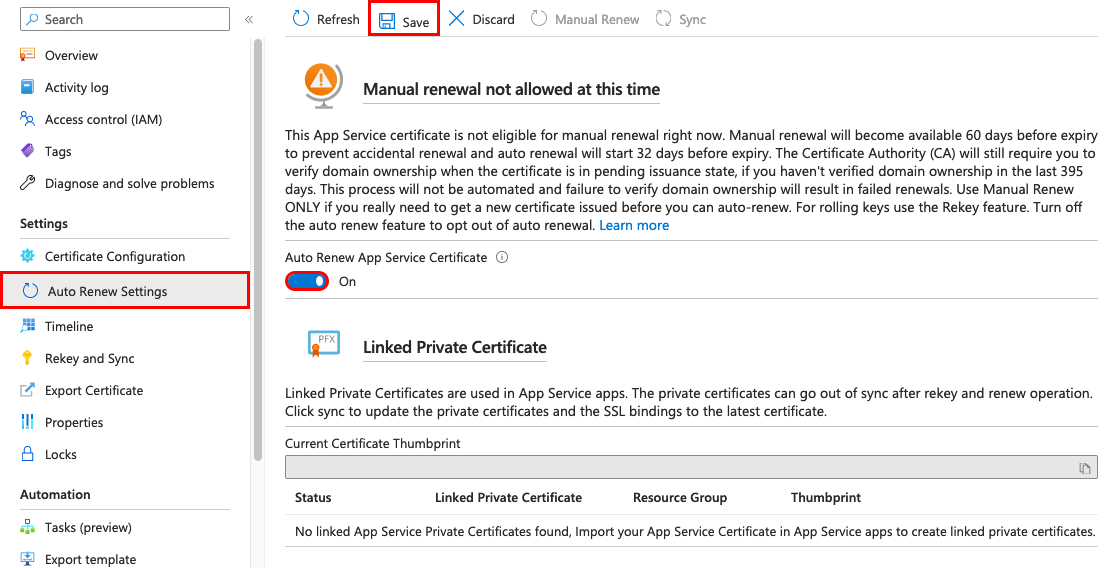Click the Locks padlock icon
1118x568 pixels.
point(28,455)
